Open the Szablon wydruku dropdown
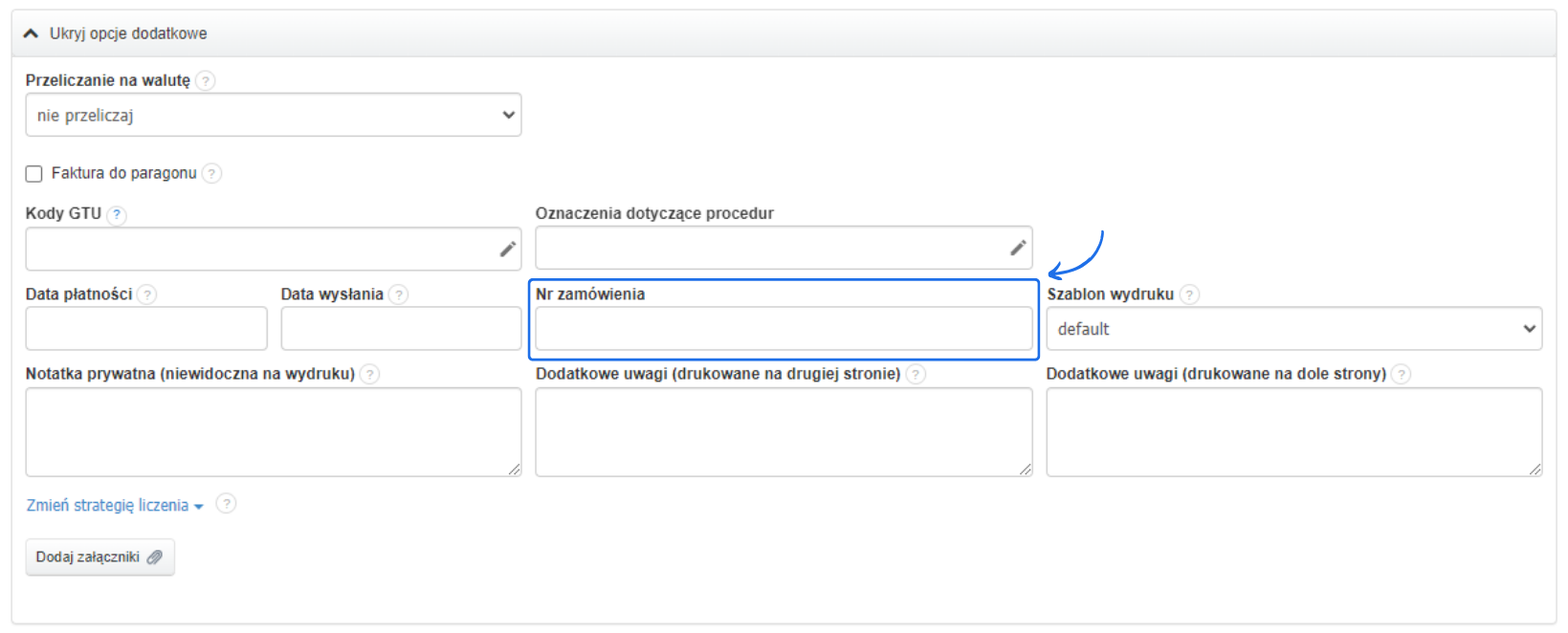Image resolution: width=1568 pixels, height=633 pixels. click(x=1293, y=329)
